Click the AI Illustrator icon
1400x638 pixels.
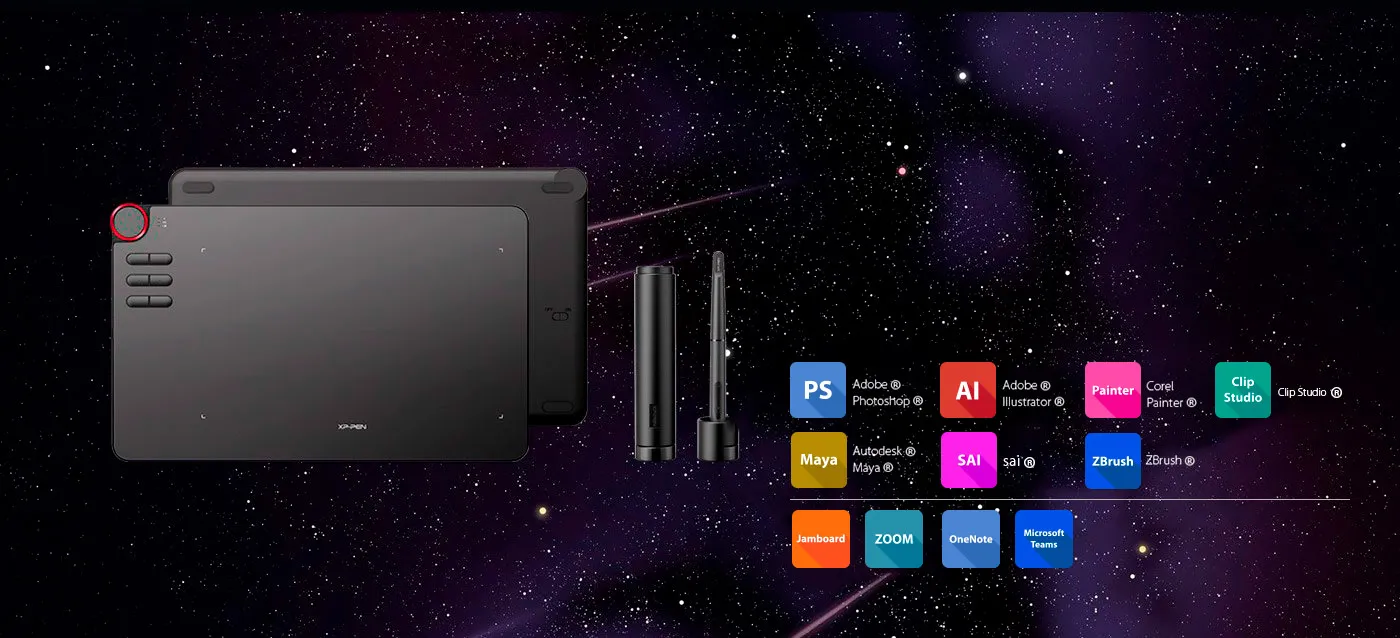coord(968,390)
